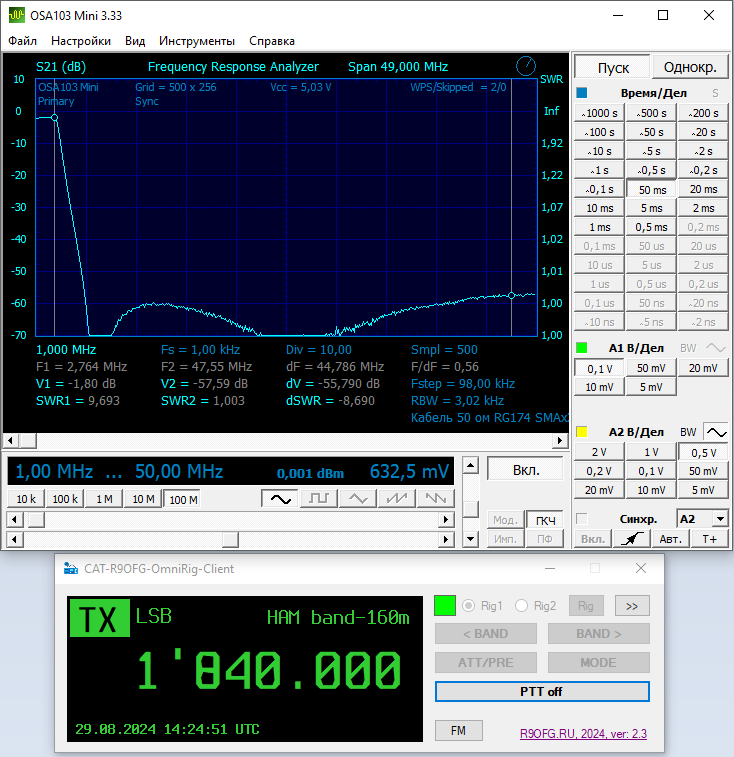Toggle the Имп. pulse button

(505, 539)
